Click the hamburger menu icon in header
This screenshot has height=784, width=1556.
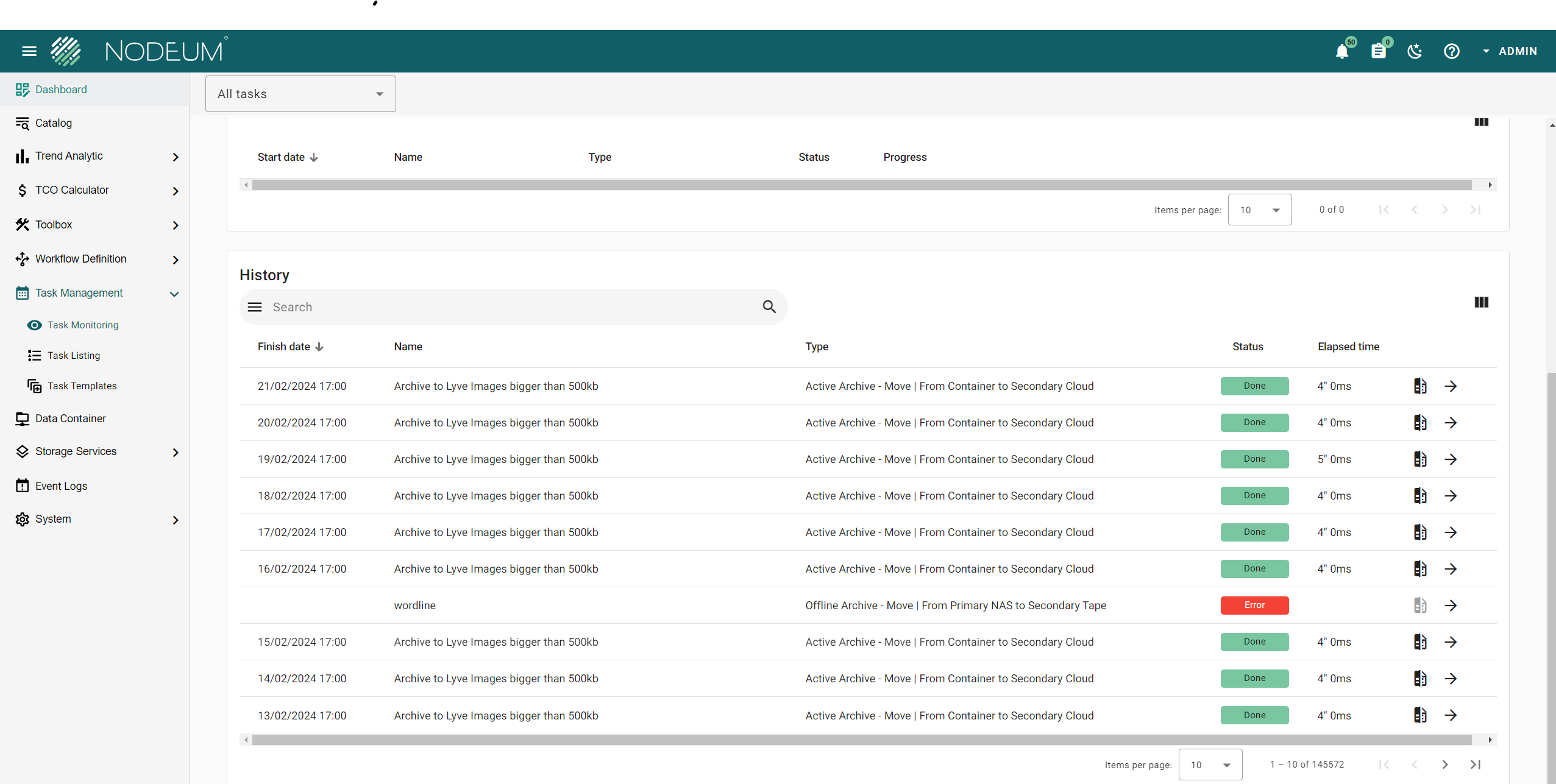point(29,51)
